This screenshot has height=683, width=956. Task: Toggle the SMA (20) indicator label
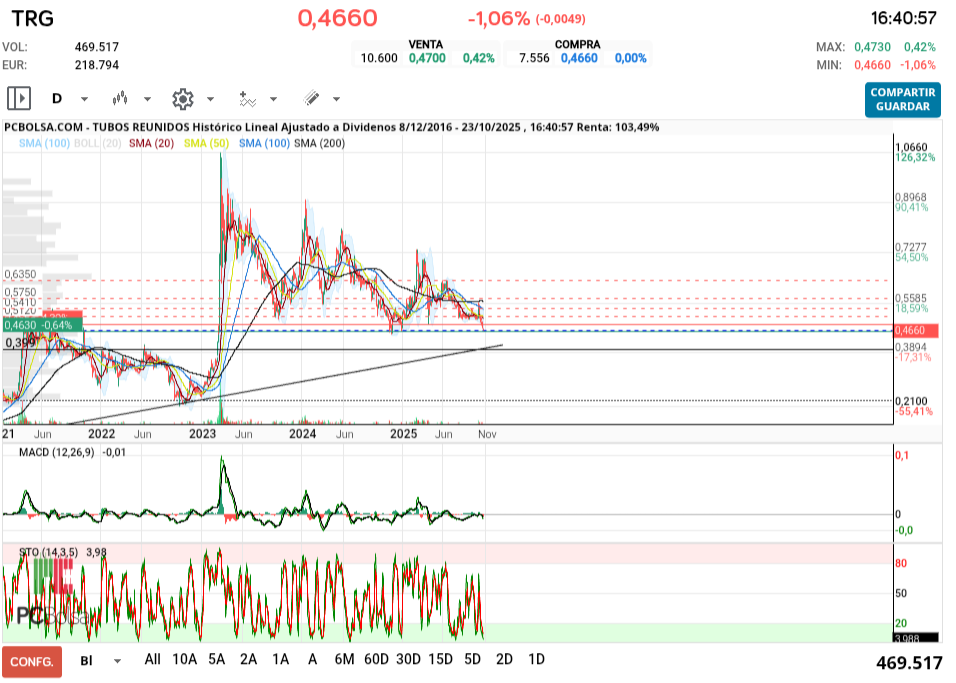152,144
